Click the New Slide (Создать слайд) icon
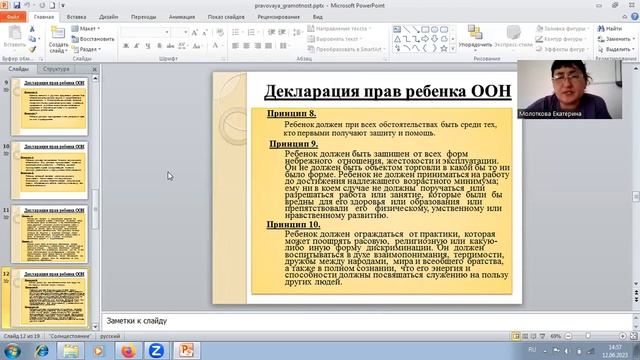The width and height of the screenshot is (640, 360). 58,33
